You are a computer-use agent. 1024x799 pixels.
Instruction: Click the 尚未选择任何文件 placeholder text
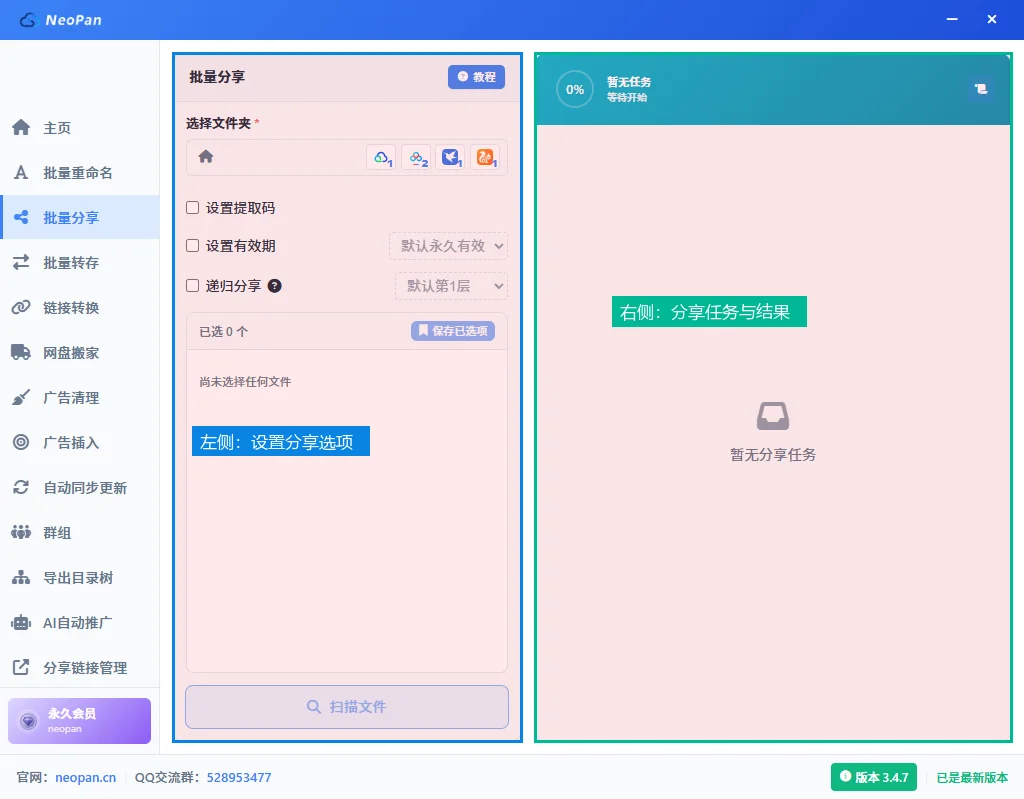245,382
